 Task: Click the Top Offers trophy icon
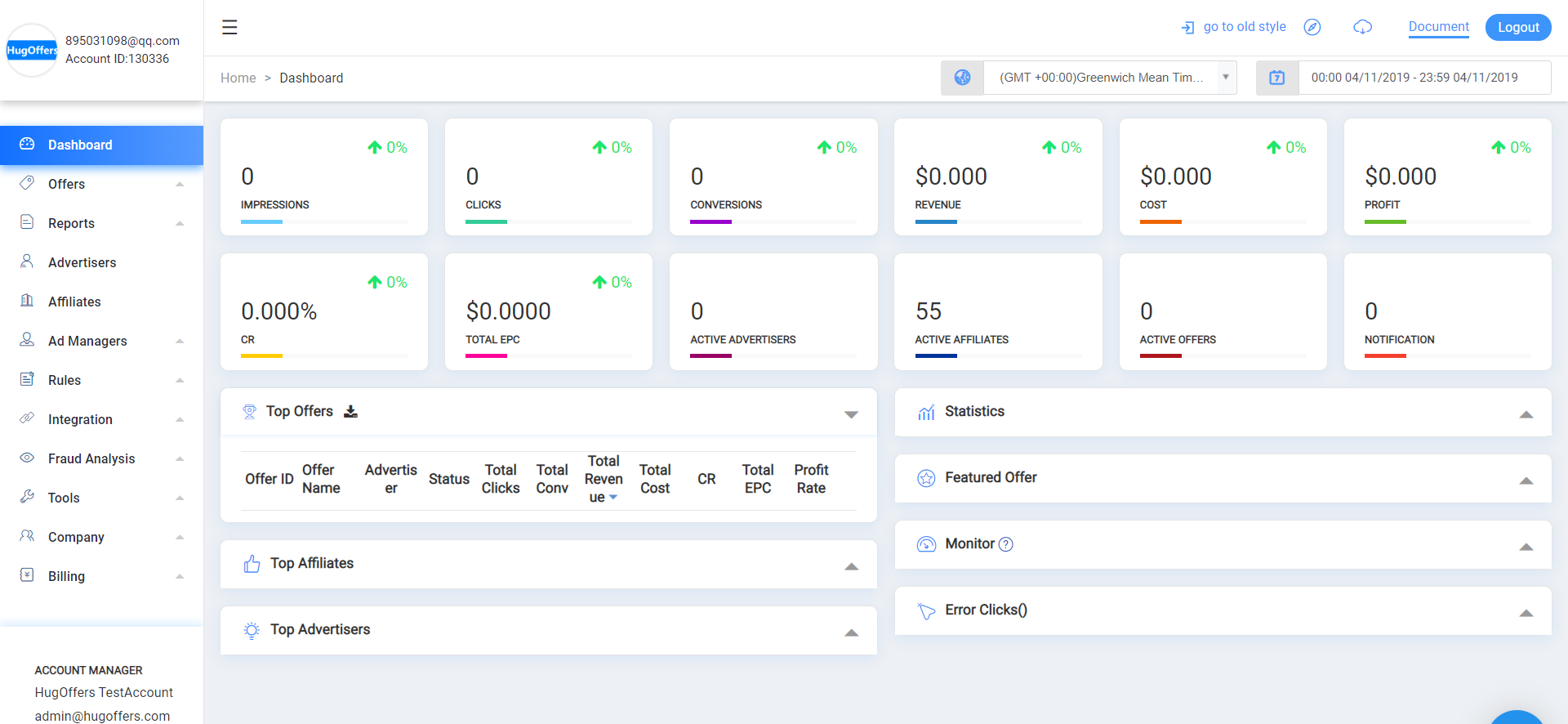250,412
